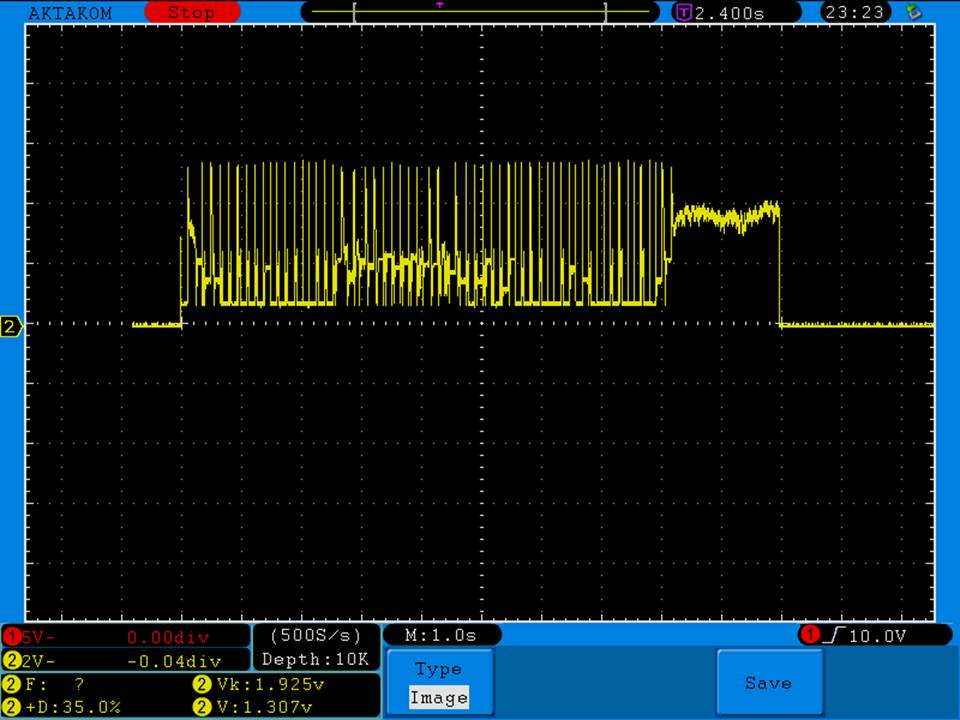Click the waveform memory position bar at top
The height and width of the screenshot is (720, 960).
480,13
